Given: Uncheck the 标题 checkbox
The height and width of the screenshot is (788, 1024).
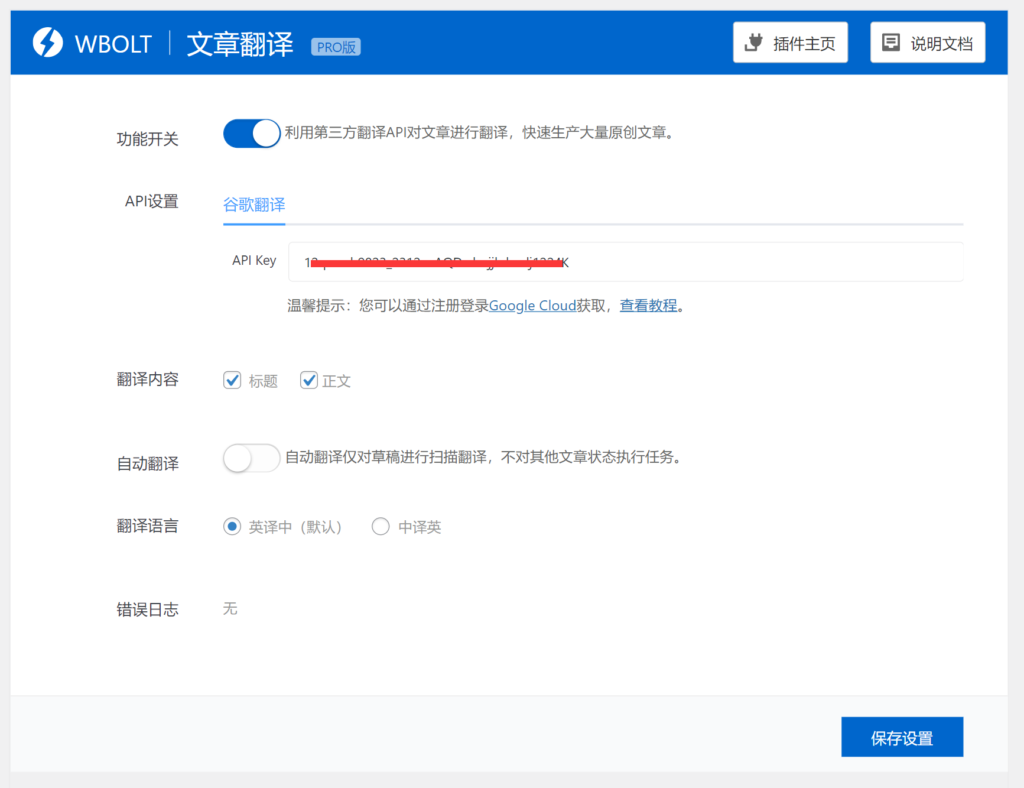Looking at the screenshot, I should (x=232, y=380).
